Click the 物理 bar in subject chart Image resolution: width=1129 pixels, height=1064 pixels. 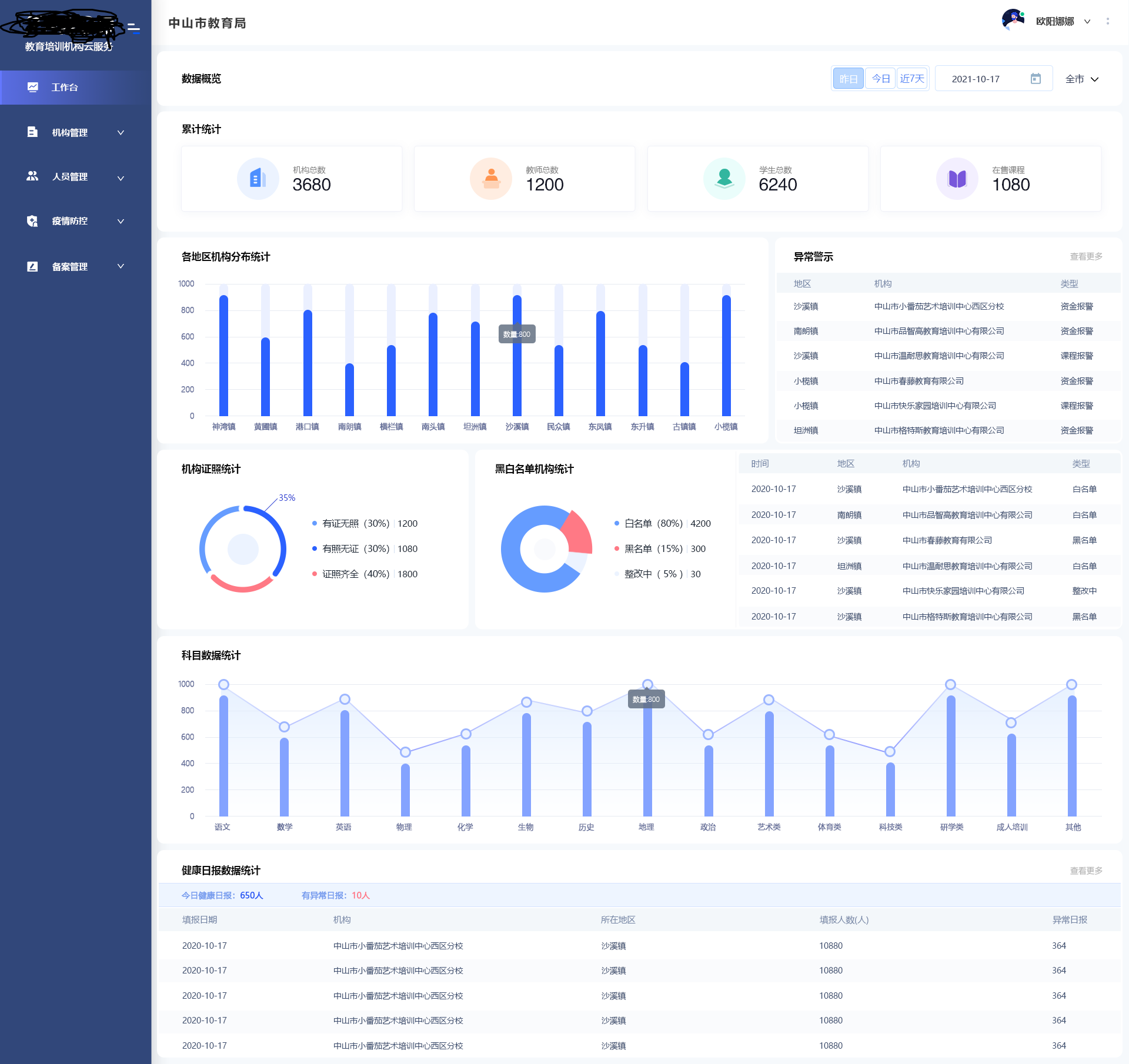point(405,790)
